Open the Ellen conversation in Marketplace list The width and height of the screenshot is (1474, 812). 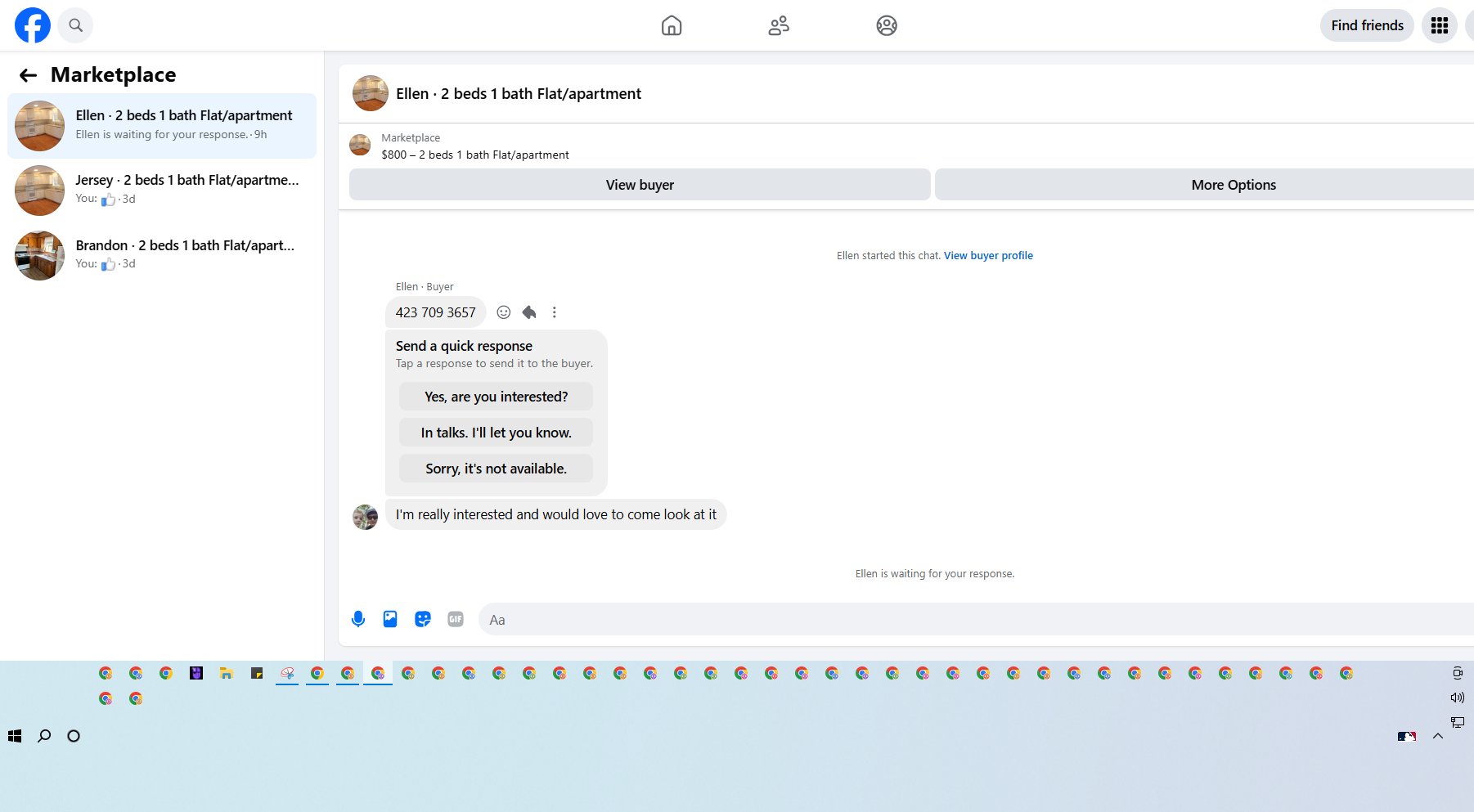pyautogui.click(x=162, y=126)
